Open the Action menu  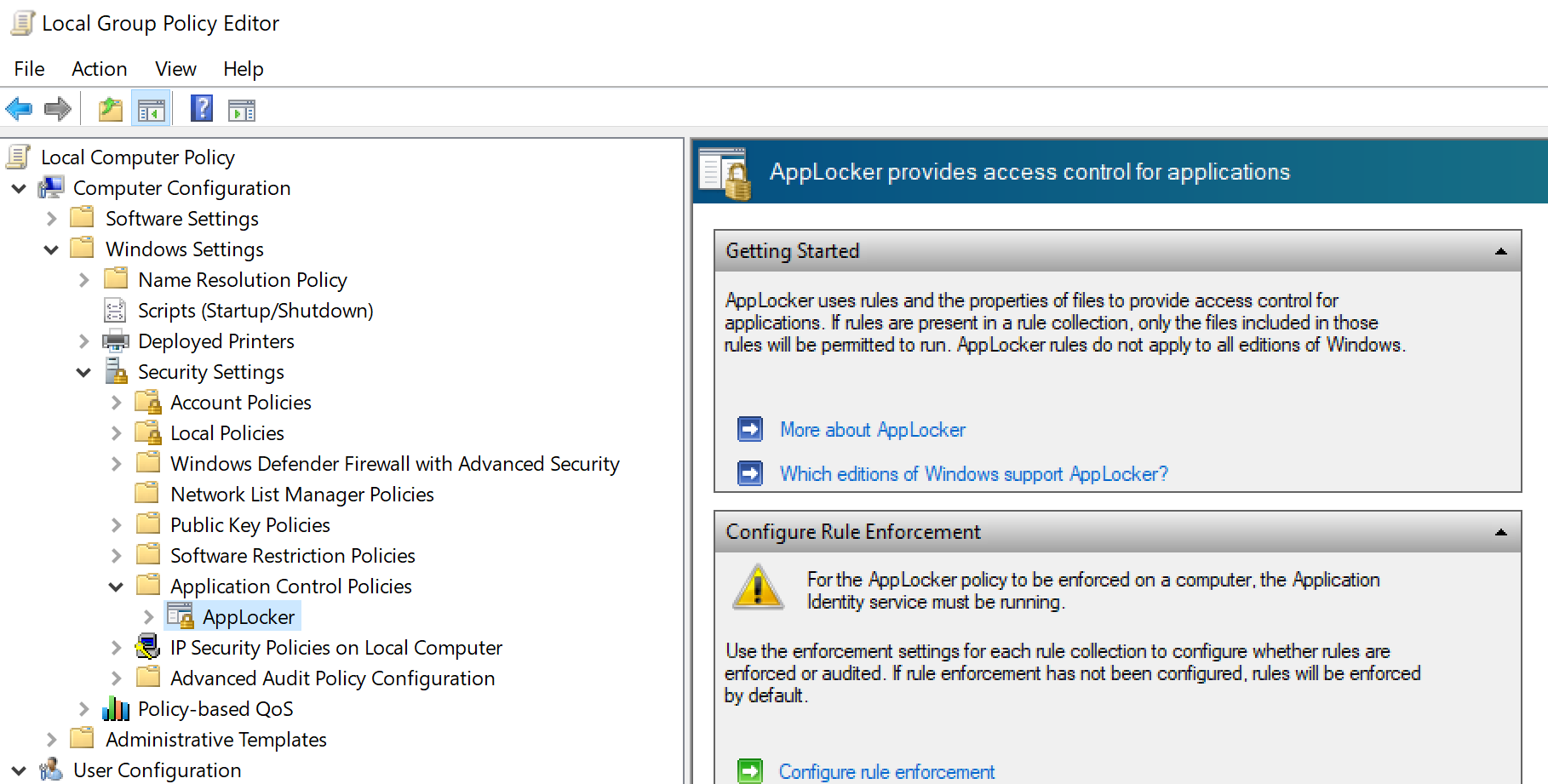coord(99,69)
